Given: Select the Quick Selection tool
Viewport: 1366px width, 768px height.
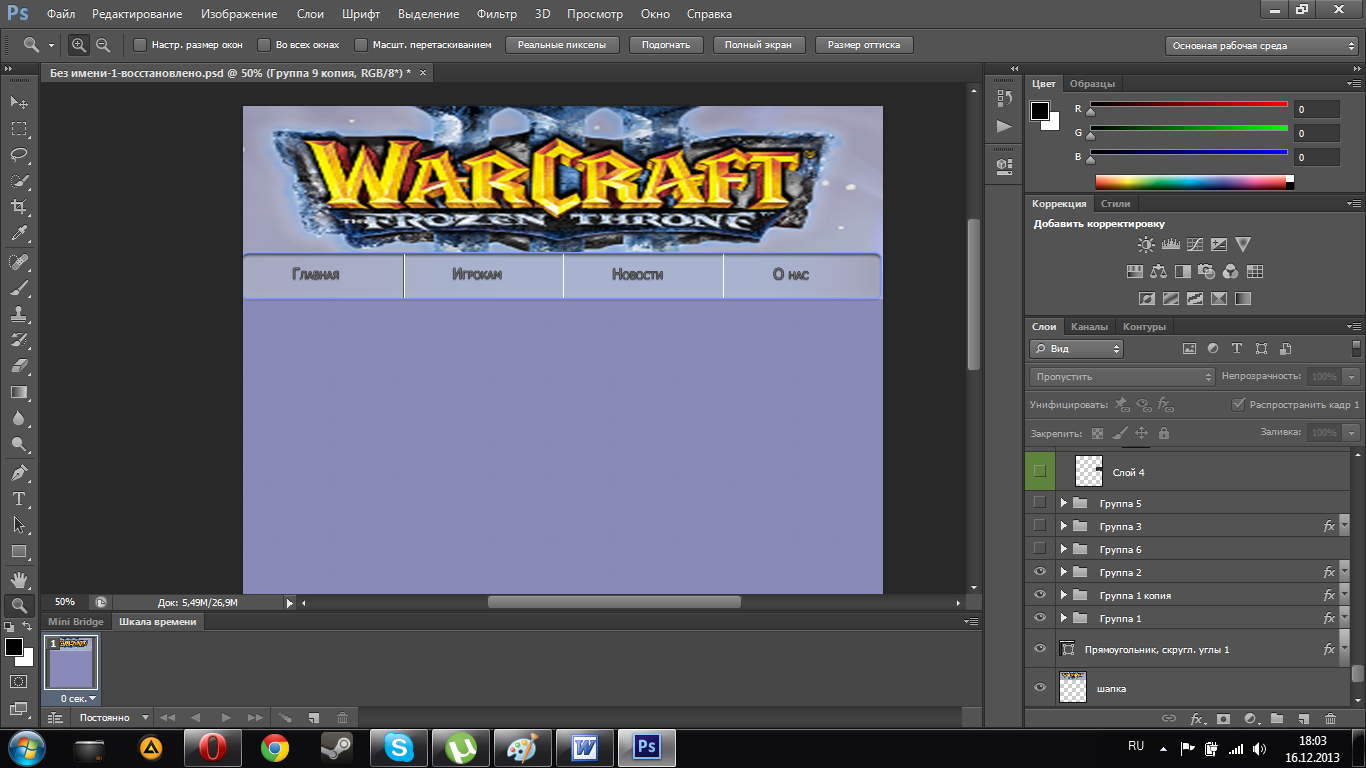Looking at the screenshot, I should pyautogui.click(x=19, y=181).
